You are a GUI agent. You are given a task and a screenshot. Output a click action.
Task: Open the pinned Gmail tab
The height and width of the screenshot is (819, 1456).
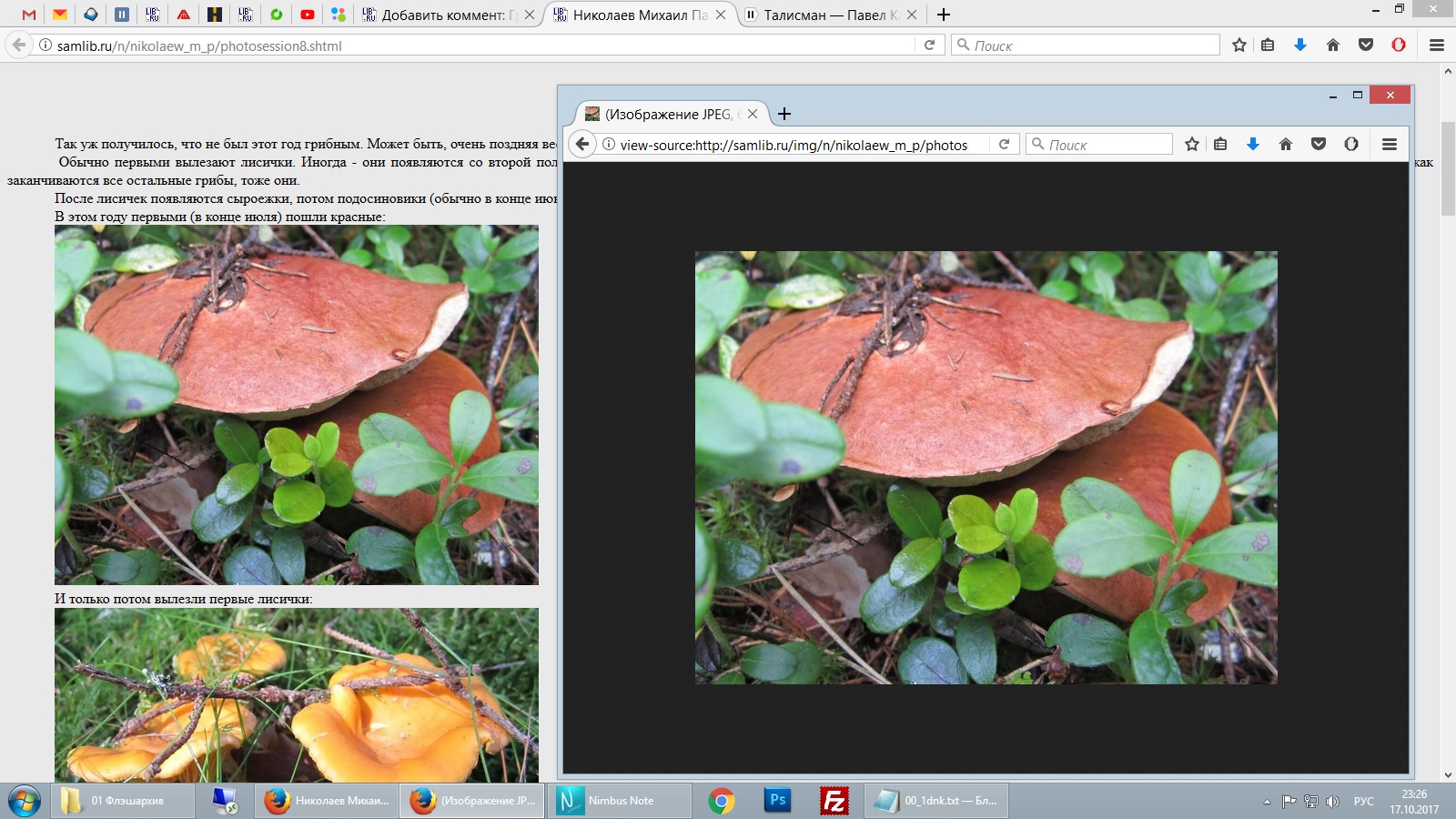coord(29,15)
